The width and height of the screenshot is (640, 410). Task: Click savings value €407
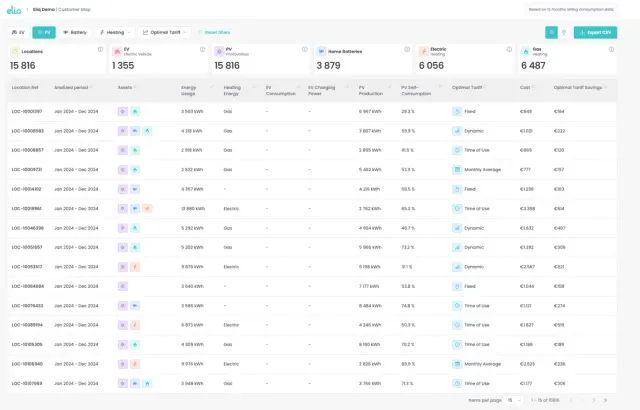tap(560, 228)
